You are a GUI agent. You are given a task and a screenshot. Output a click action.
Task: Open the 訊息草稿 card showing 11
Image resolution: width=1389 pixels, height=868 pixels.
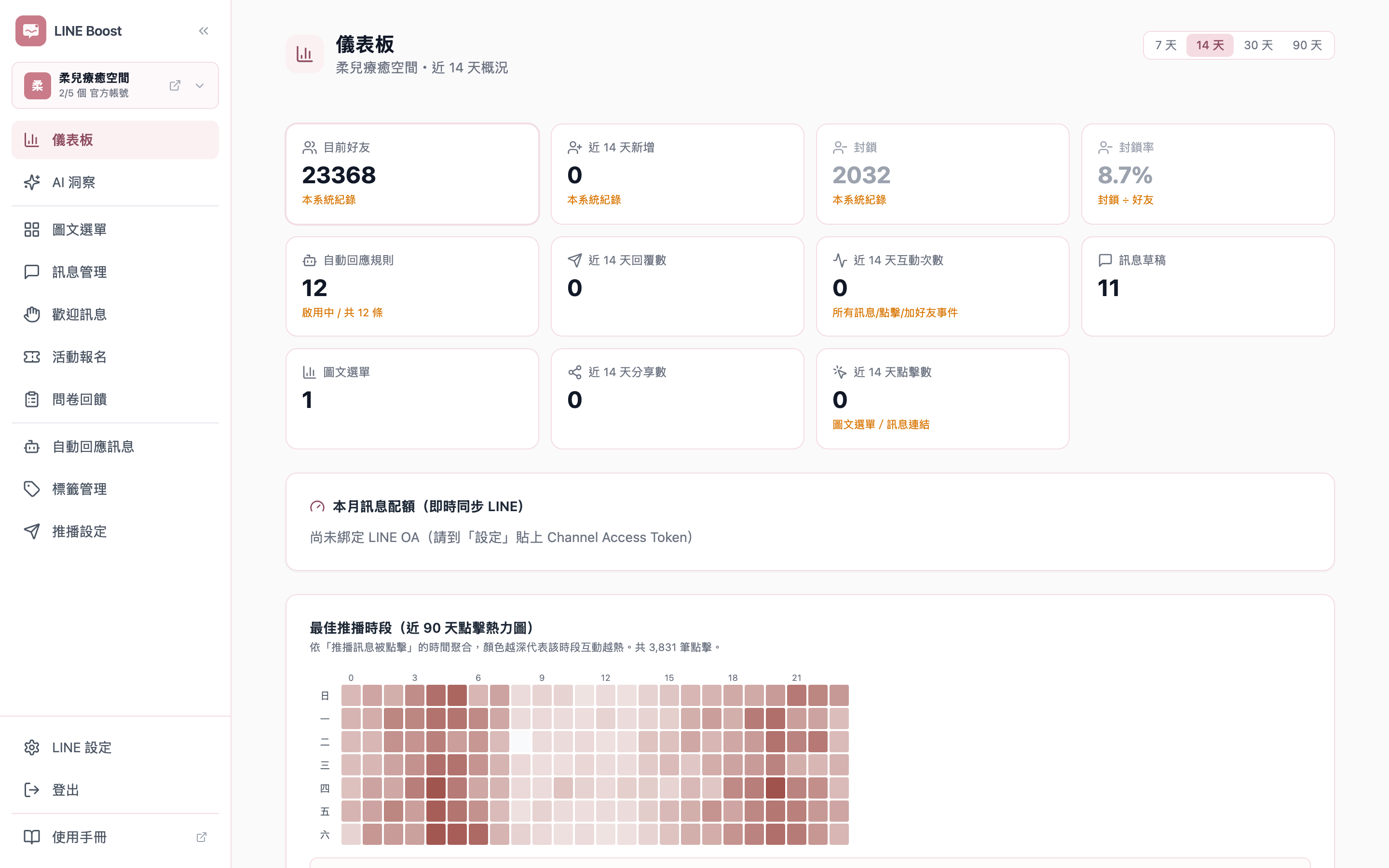tap(1208, 286)
